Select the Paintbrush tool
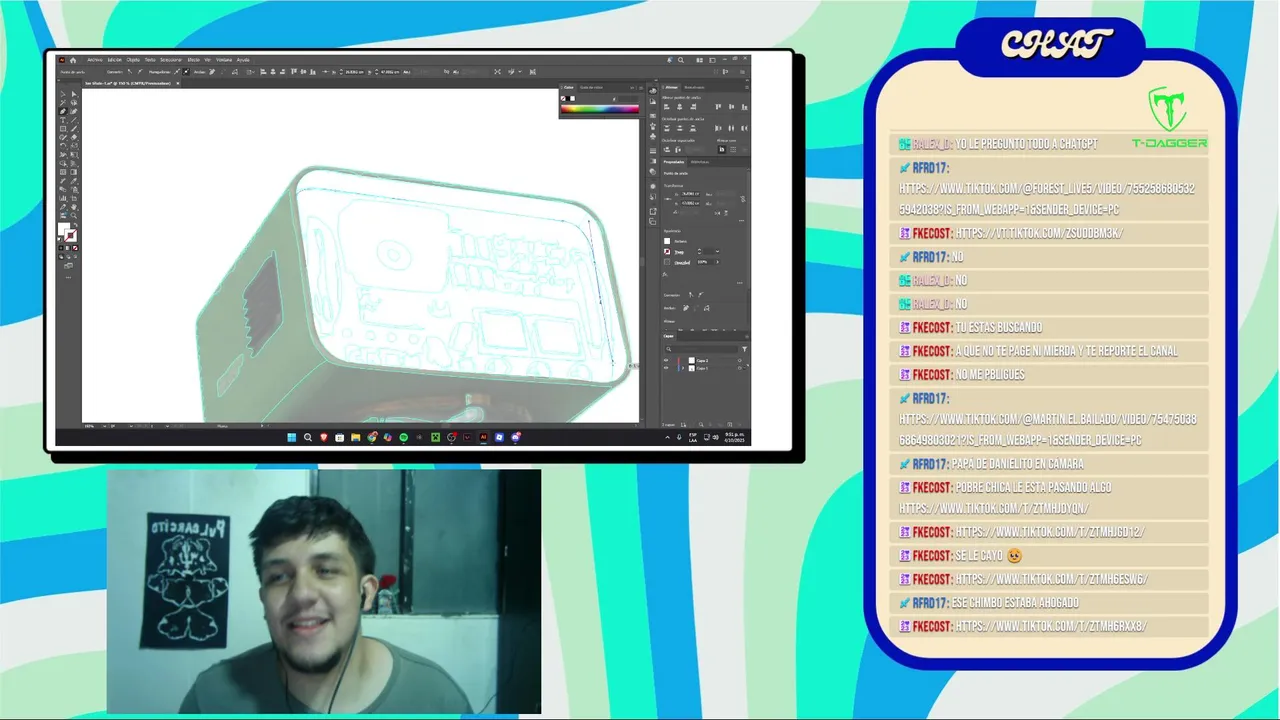1280x720 pixels. 73,128
